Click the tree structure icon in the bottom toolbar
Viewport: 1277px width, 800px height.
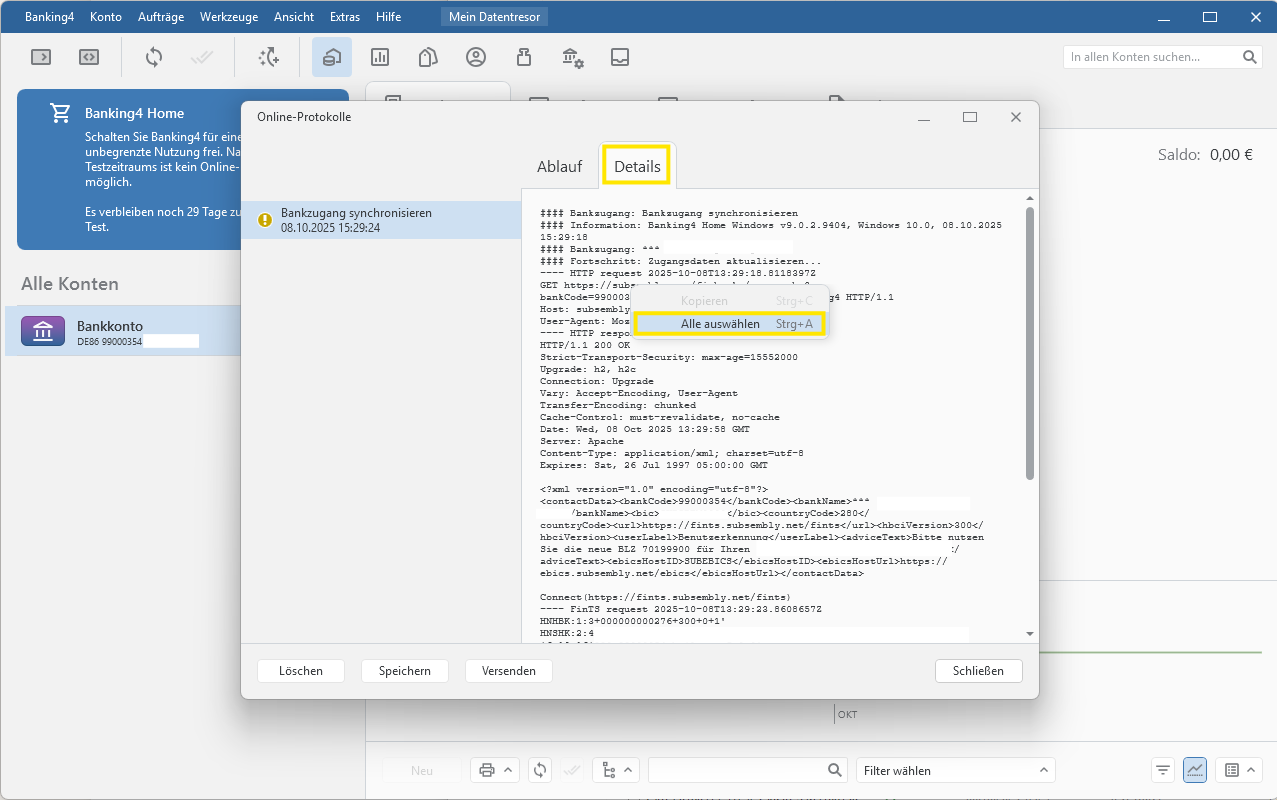coord(608,770)
